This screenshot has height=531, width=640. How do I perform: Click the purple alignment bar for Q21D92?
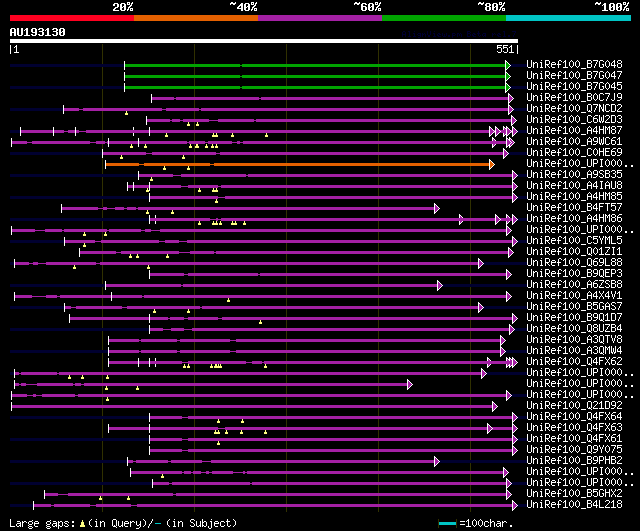click(x=254, y=407)
